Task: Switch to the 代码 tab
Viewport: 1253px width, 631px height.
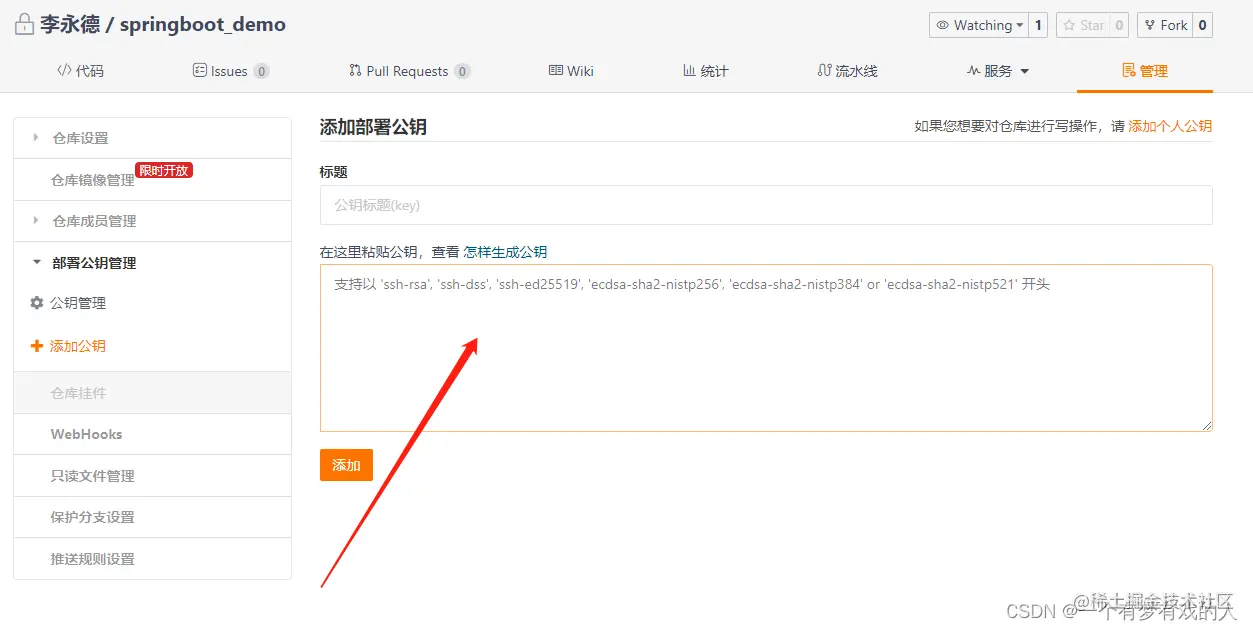Action: click(x=80, y=71)
